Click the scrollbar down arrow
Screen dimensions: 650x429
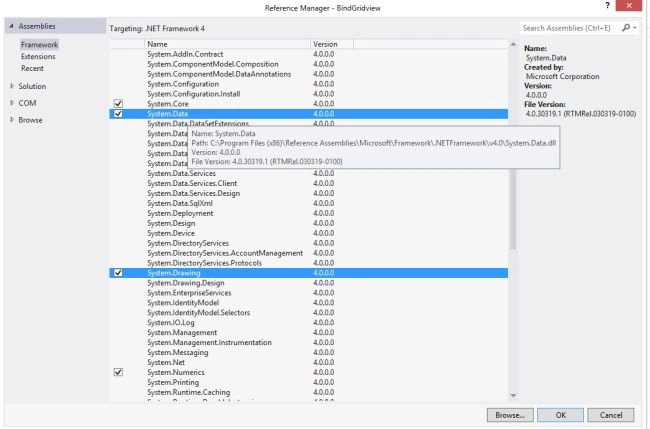coord(513,396)
